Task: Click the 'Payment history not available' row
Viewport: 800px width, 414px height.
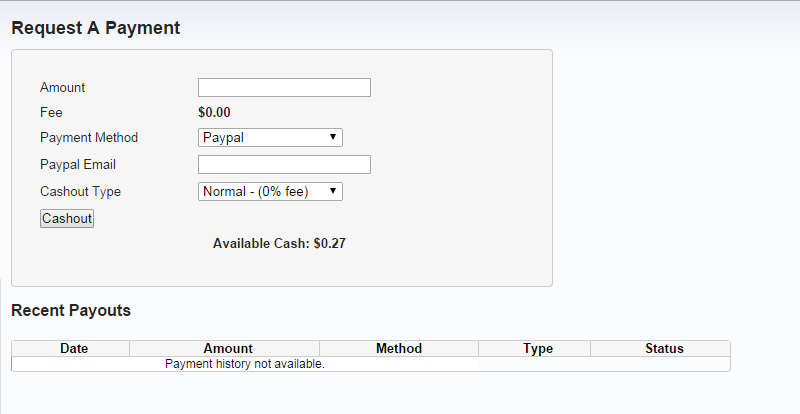Action: point(245,364)
